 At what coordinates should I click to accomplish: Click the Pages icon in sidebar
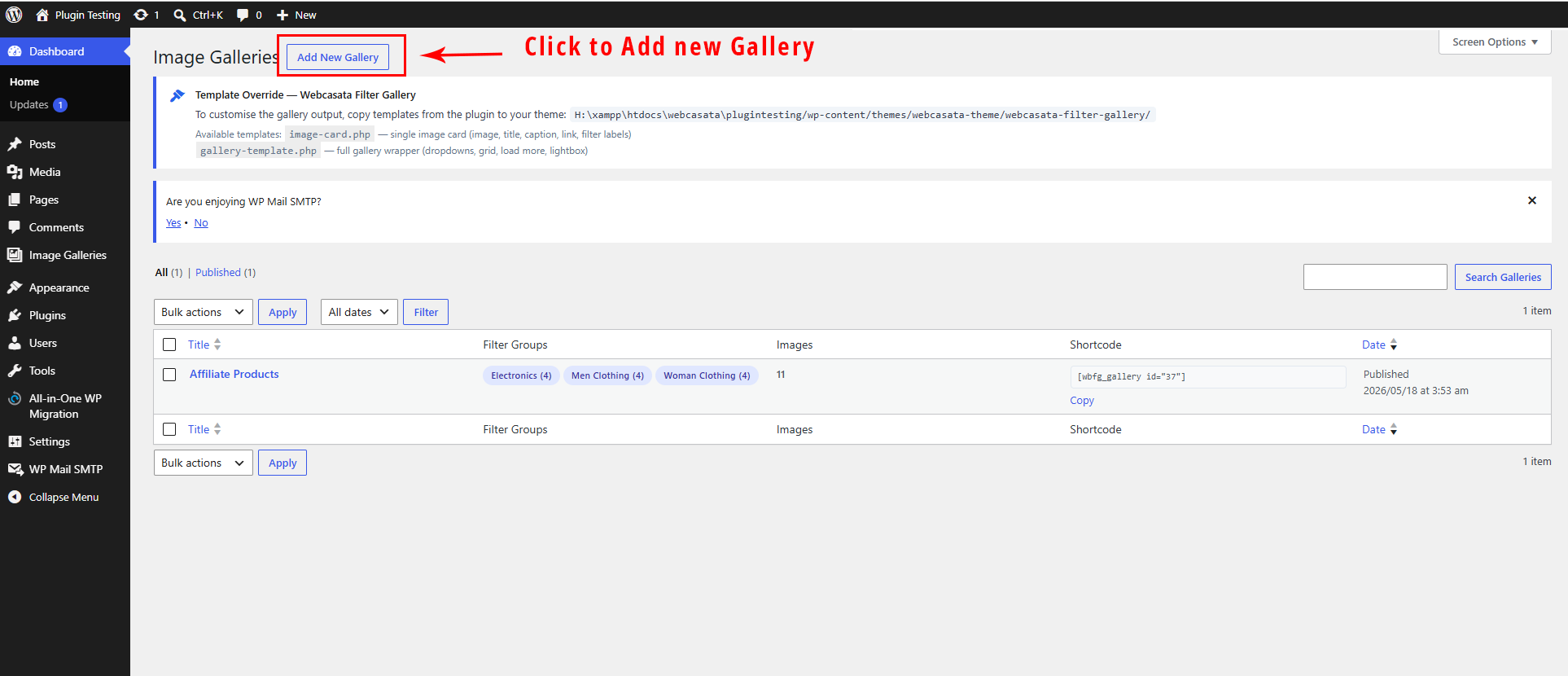(x=15, y=200)
